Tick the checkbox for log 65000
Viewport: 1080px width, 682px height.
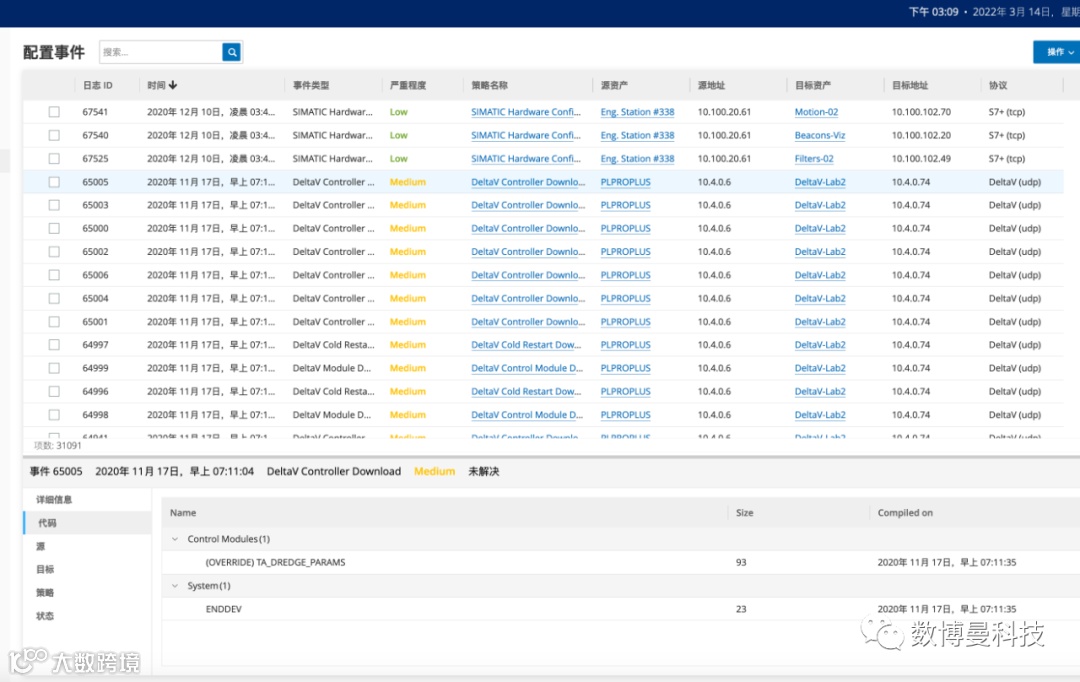click(54, 228)
